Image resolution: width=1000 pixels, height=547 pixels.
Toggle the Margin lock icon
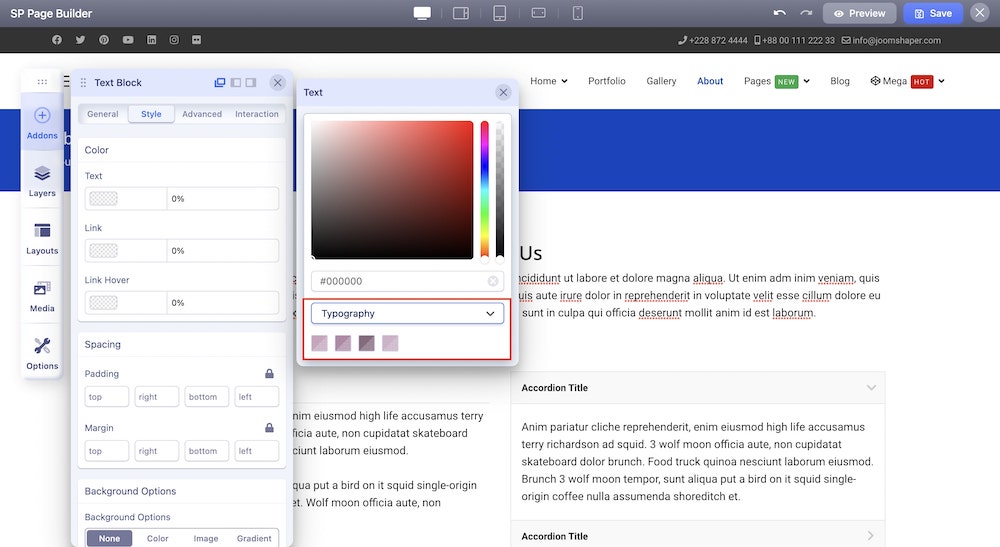coord(269,428)
